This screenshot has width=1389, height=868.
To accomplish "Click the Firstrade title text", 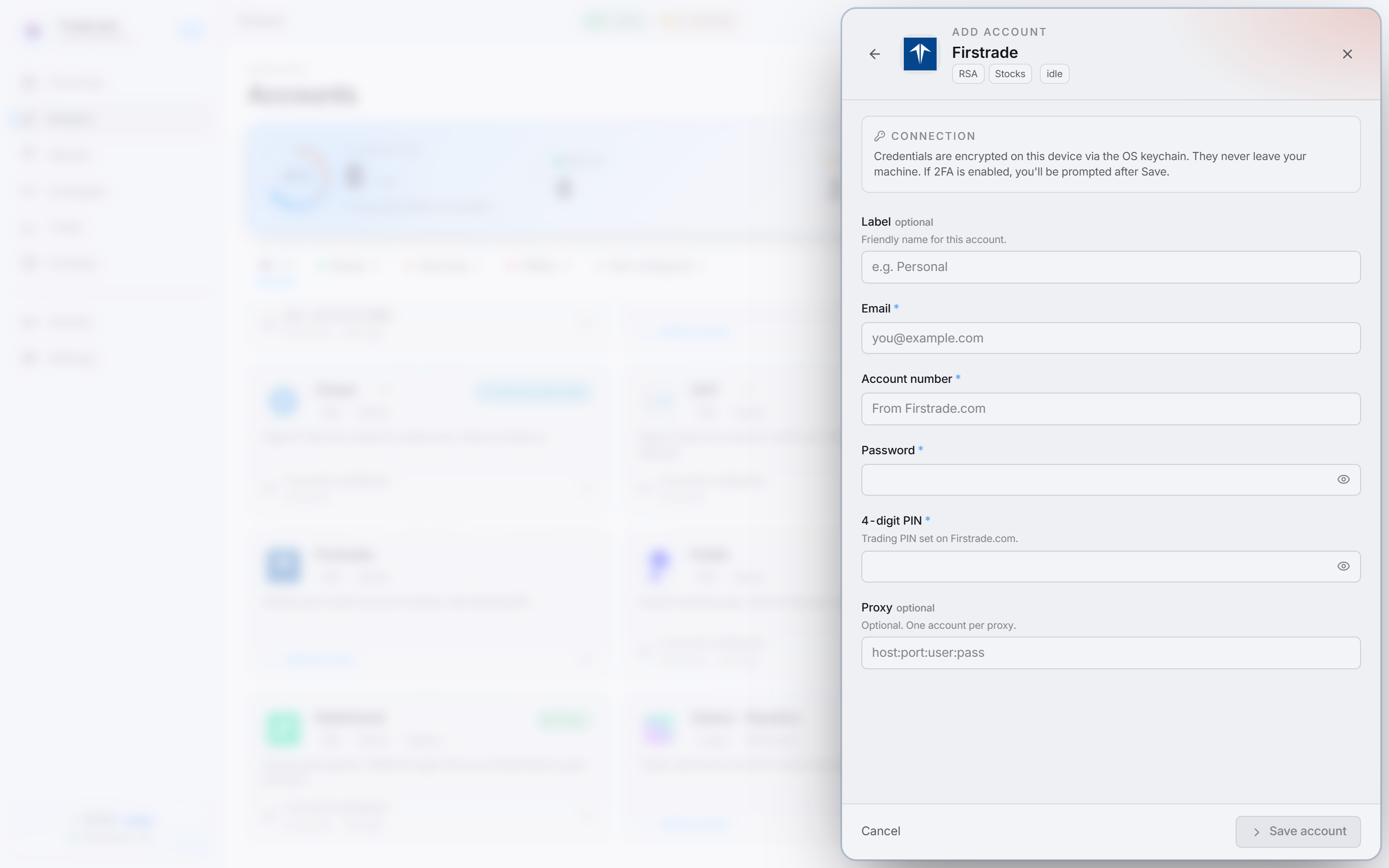I will 984,52.
